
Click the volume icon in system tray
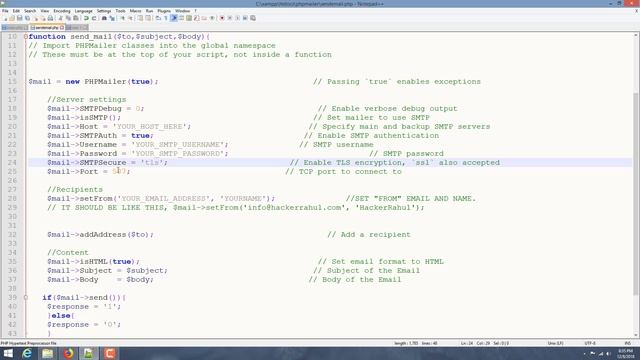pyautogui.click(x=608, y=353)
